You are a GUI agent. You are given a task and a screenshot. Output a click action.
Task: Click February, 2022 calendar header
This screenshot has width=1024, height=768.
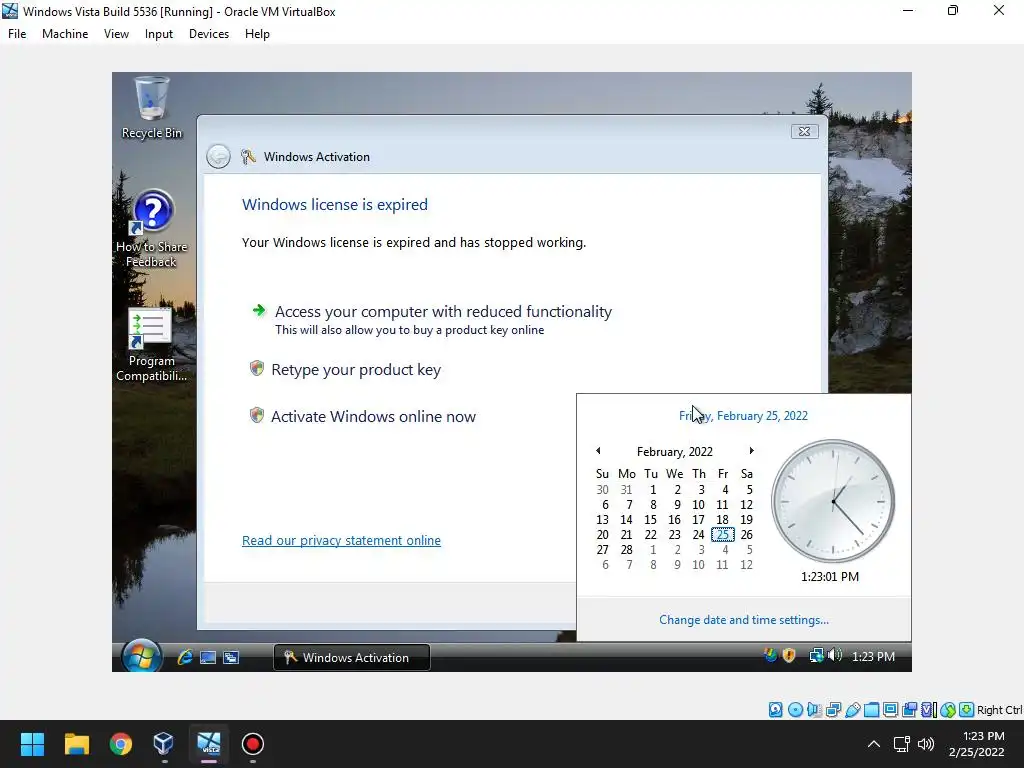coord(675,452)
